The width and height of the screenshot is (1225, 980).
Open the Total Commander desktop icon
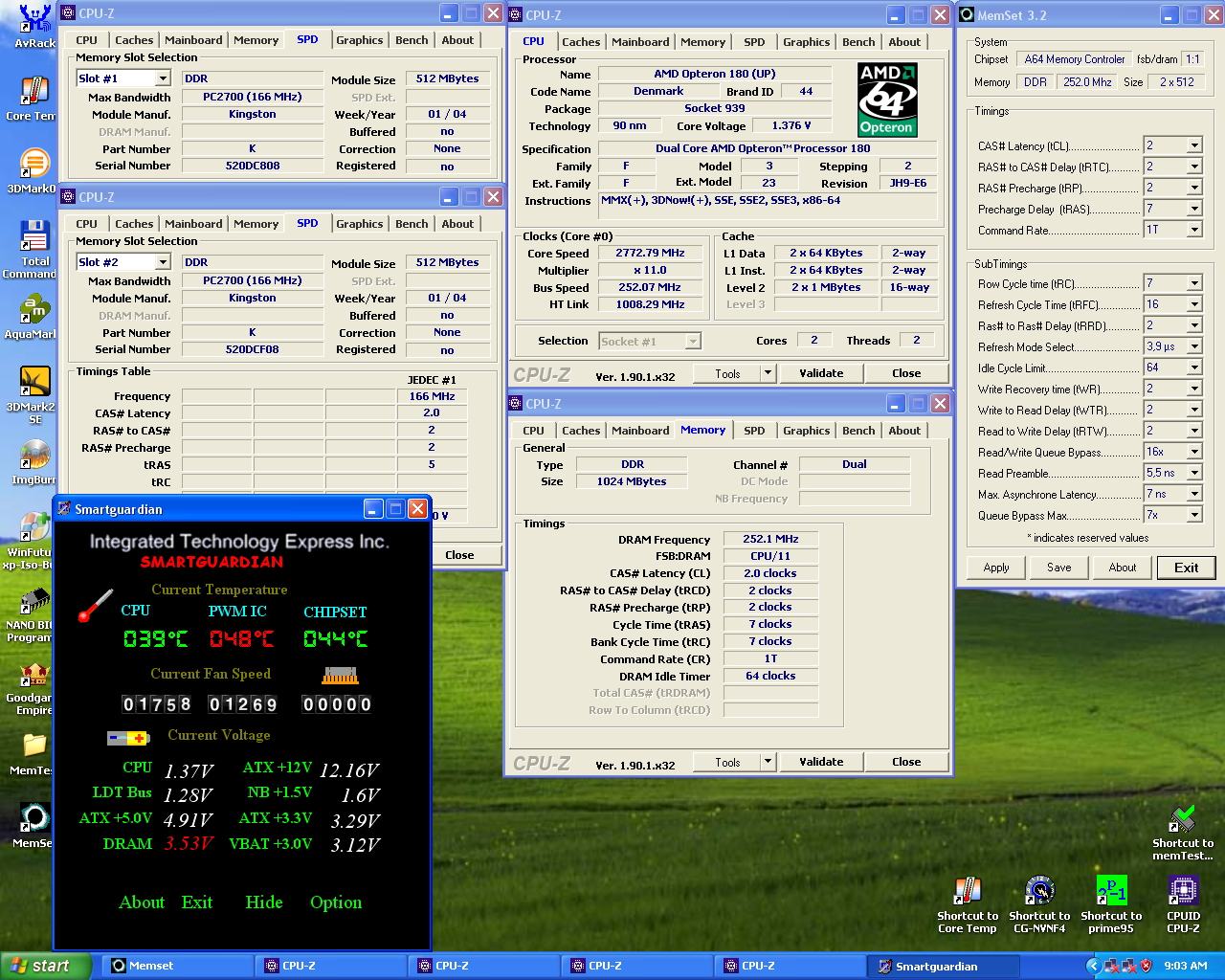33,249
